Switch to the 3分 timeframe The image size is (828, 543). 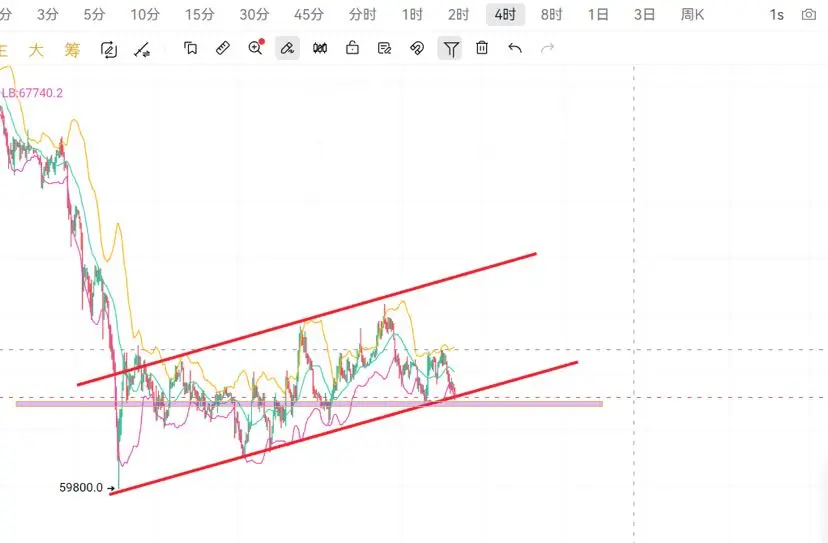tap(48, 15)
